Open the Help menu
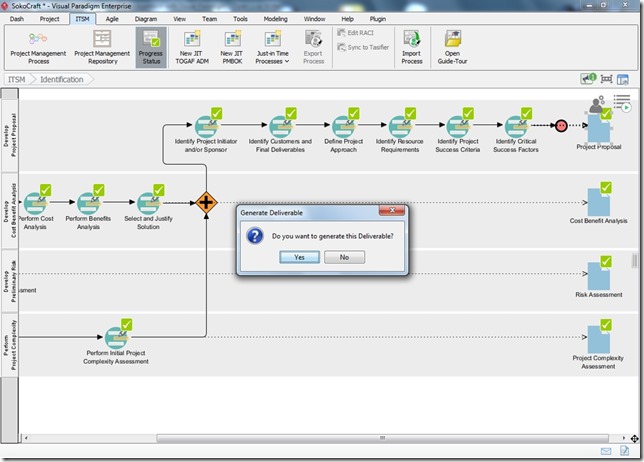Image resolution: width=644 pixels, height=462 pixels. point(347,19)
